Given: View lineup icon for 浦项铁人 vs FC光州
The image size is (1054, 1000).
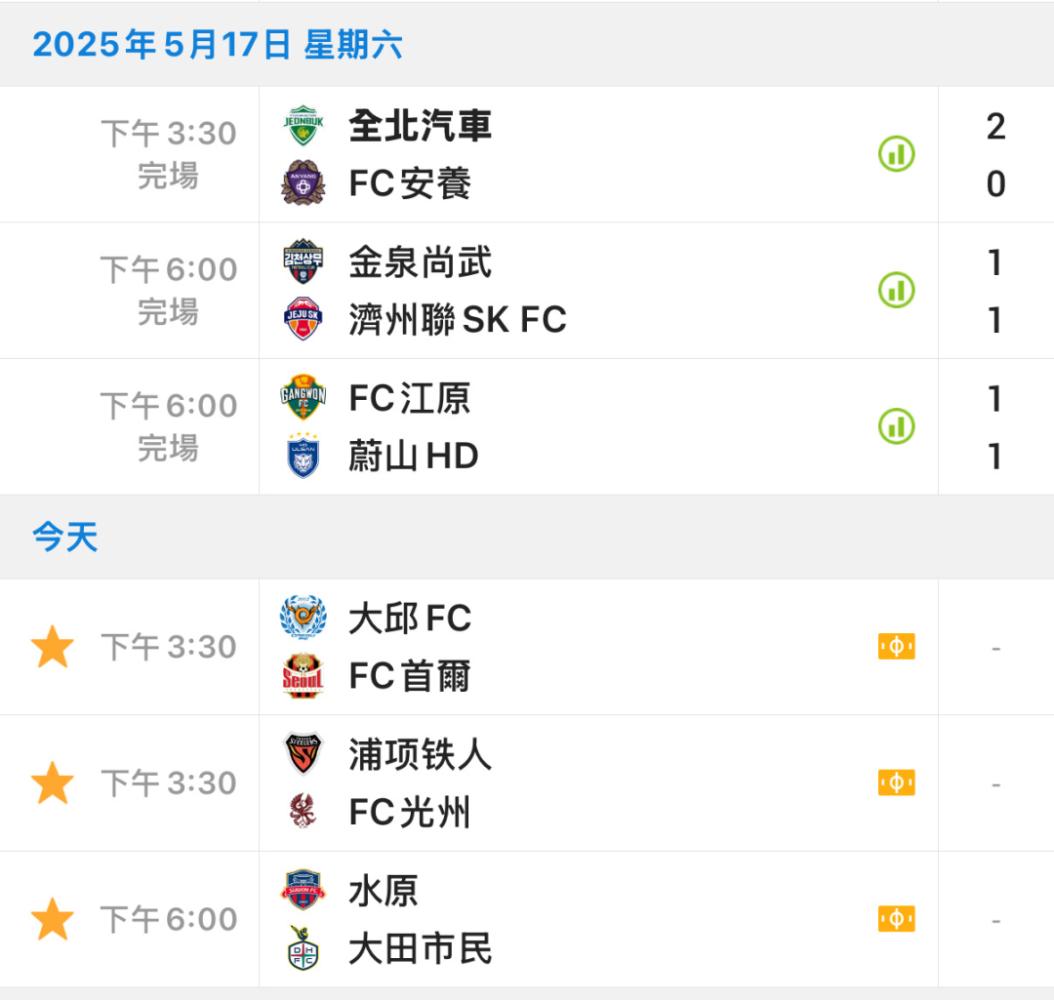Looking at the screenshot, I should click(x=896, y=782).
